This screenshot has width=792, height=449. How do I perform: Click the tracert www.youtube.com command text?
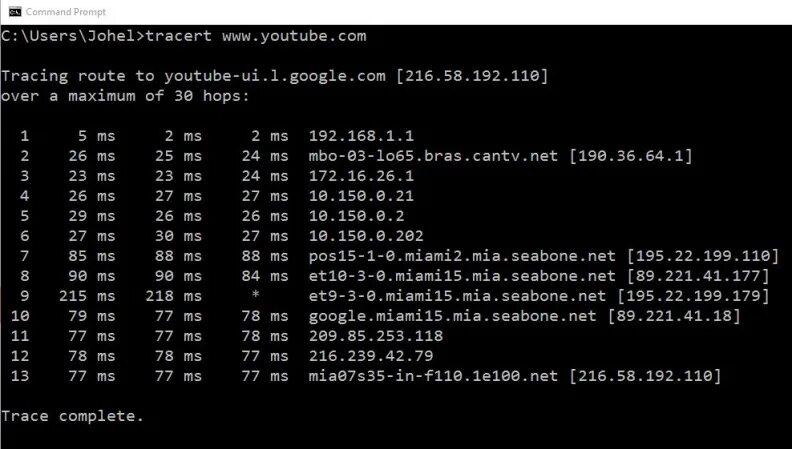pos(256,36)
